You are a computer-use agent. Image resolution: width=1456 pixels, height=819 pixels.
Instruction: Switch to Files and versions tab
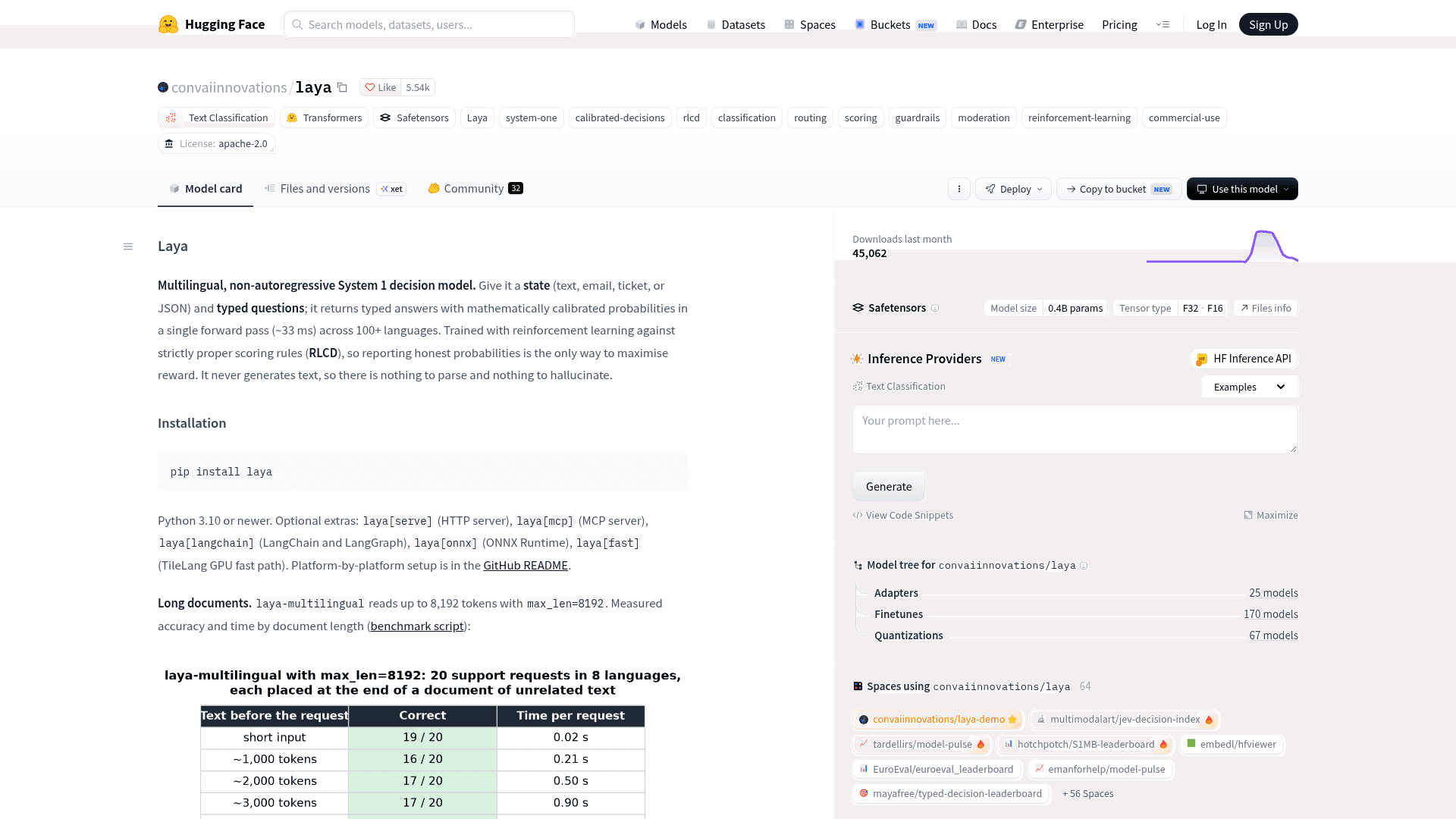(335, 188)
